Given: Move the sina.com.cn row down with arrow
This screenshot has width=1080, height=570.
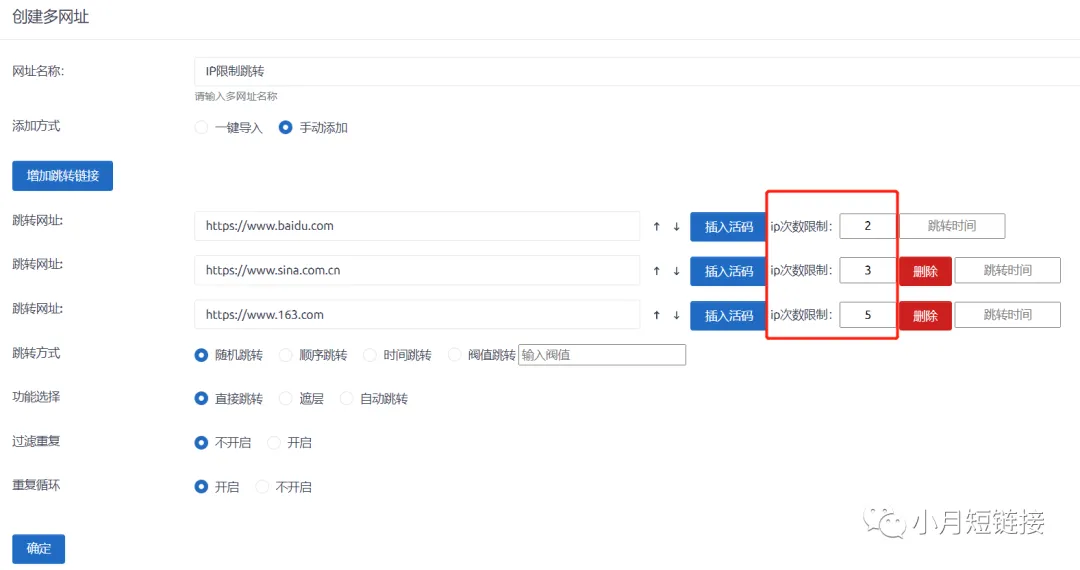Looking at the screenshot, I should coord(676,271).
